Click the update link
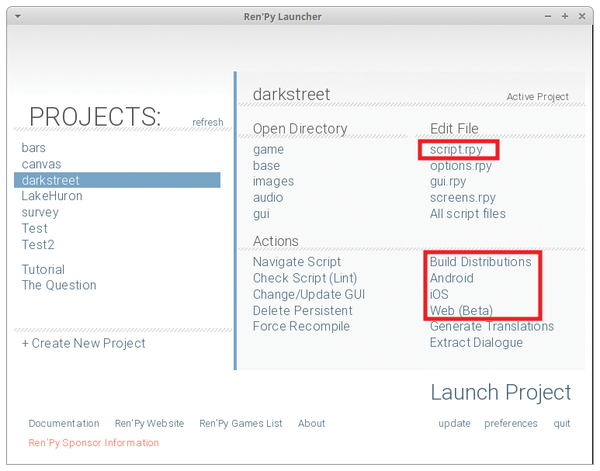This screenshot has height=471, width=600. [454, 424]
